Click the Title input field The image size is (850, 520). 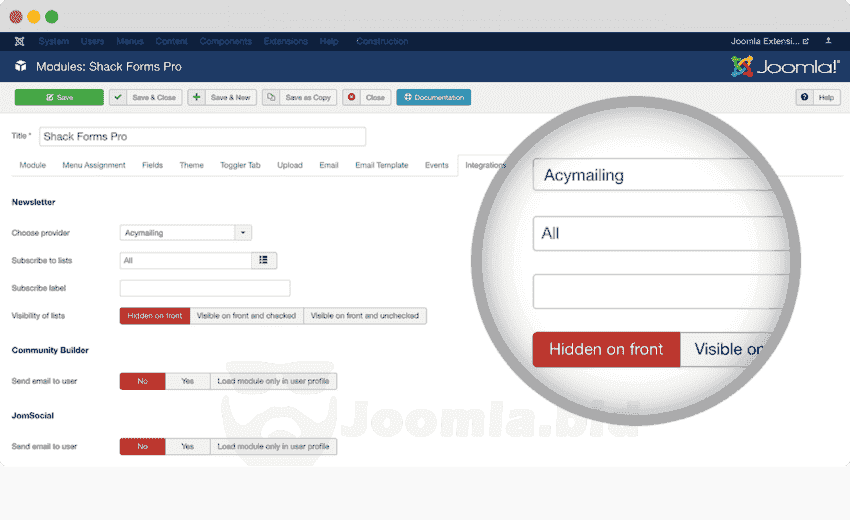(202, 136)
